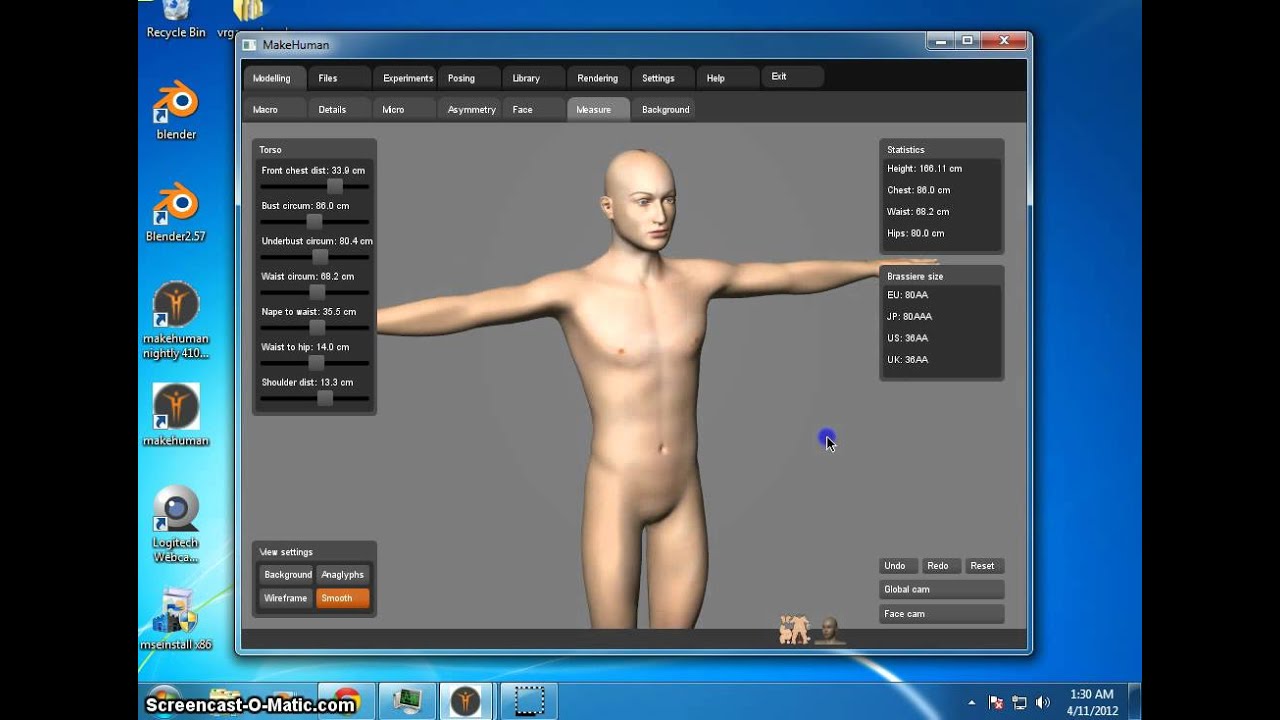The image size is (1280, 720).
Task: Open the Recycle Bin on desktop
Action: (x=176, y=20)
